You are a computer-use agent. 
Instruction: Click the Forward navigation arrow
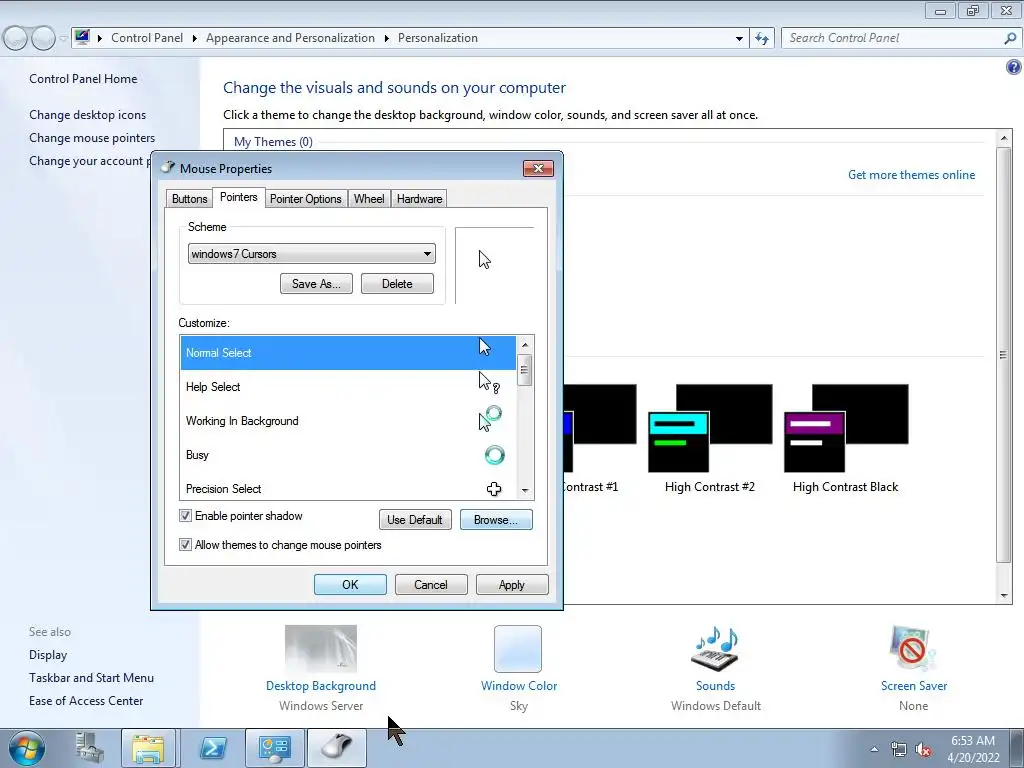point(43,39)
